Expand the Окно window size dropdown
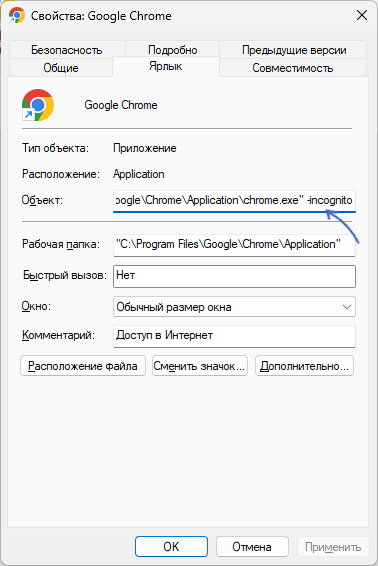378x566 pixels. pos(234,307)
